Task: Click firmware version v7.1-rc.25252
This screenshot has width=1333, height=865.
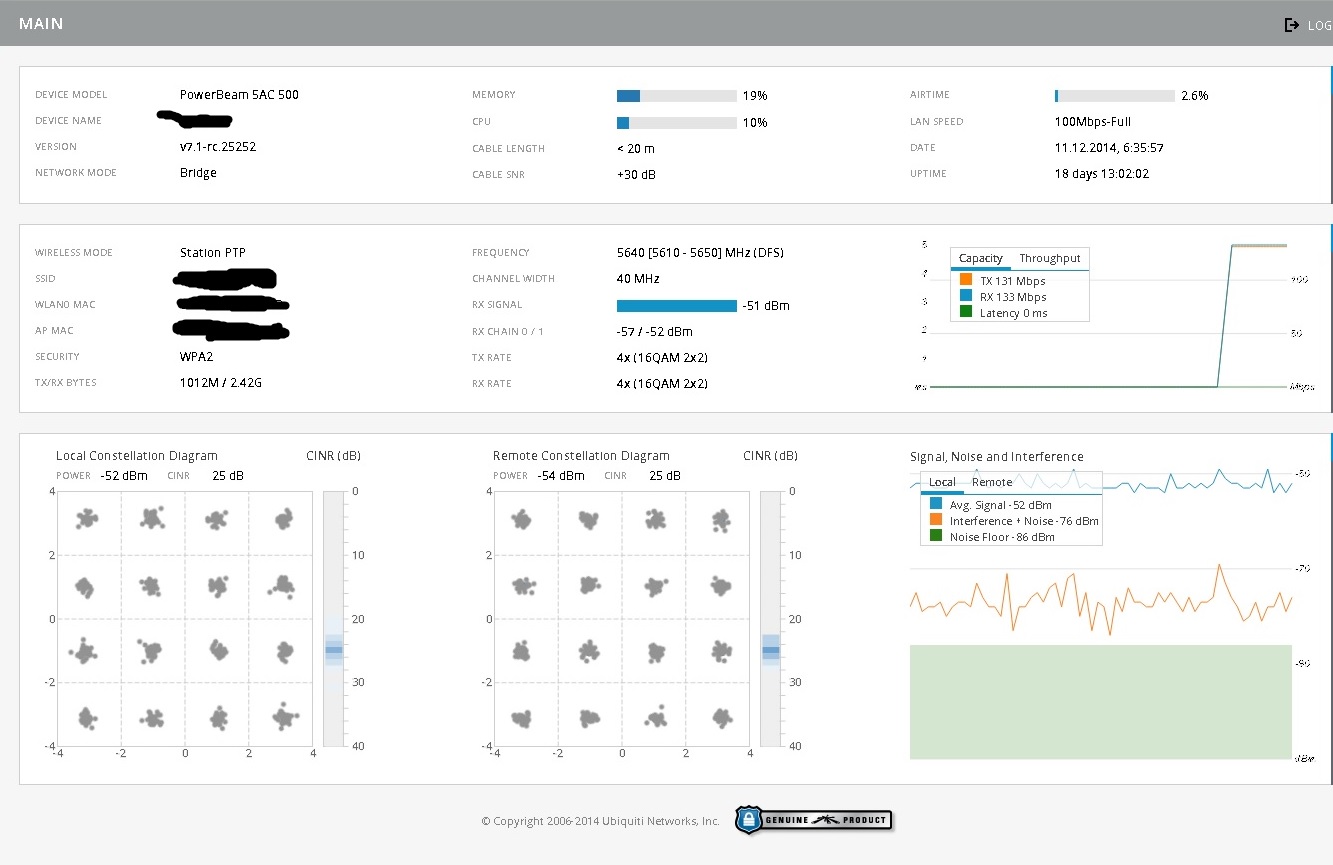Action: pyautogui.click(x=218, y=147)
